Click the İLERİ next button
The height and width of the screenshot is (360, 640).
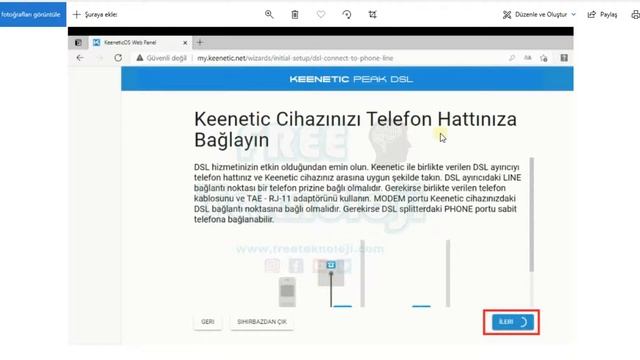pyautogui.click(x=513, y=322)
